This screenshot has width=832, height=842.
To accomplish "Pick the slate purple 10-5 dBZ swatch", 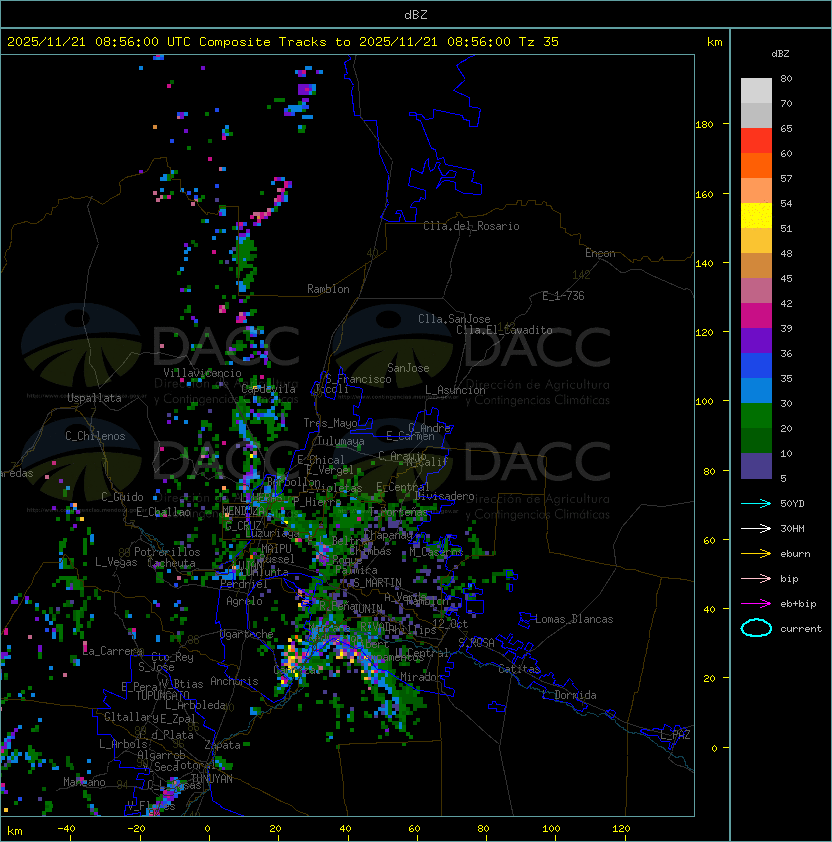I will pos(756,466).
